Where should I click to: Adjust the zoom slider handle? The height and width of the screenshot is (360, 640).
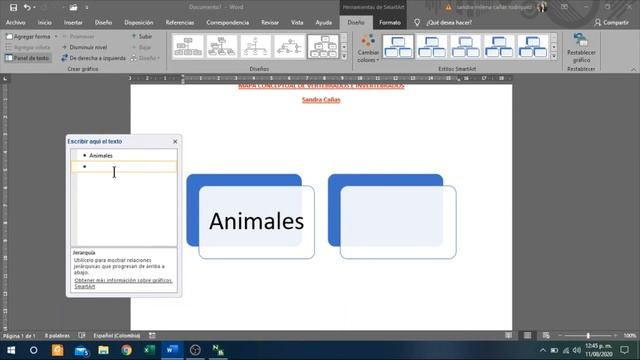pyautogui.click(x=588, y=336)
